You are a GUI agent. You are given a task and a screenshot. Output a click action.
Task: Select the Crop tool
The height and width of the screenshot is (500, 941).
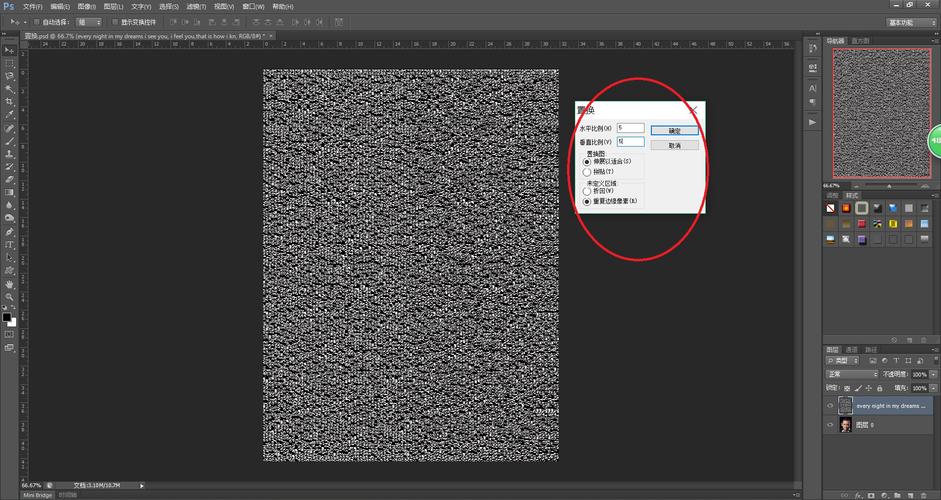[x=9, y=101]
